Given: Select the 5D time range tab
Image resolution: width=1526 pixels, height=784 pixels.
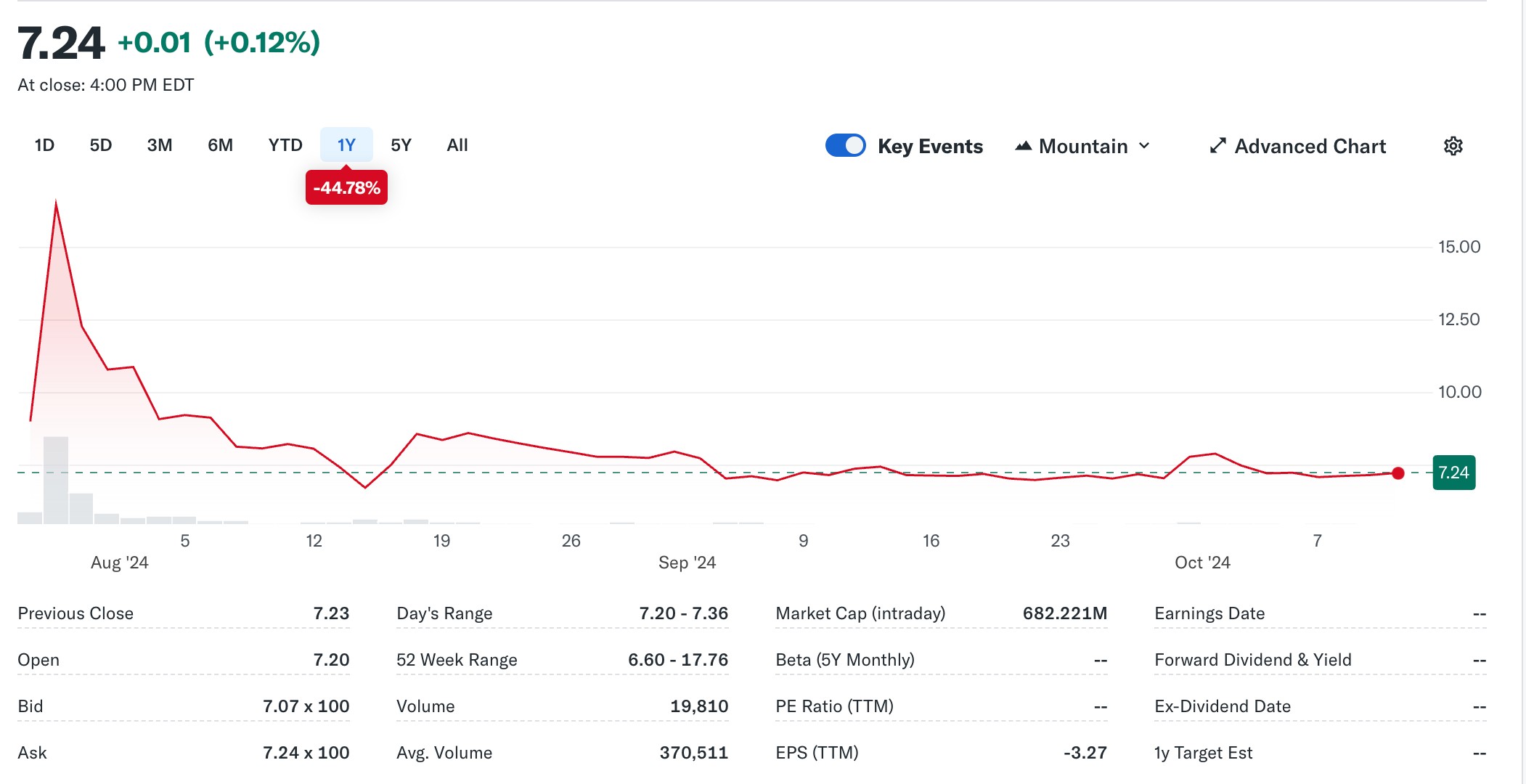Looking at the screenshot, I should pos(101,145).
